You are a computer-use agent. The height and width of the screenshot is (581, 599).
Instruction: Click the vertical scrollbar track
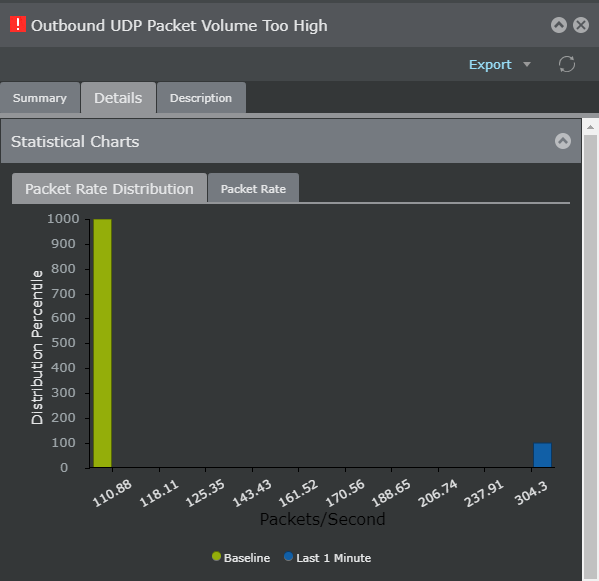(590, 357)
